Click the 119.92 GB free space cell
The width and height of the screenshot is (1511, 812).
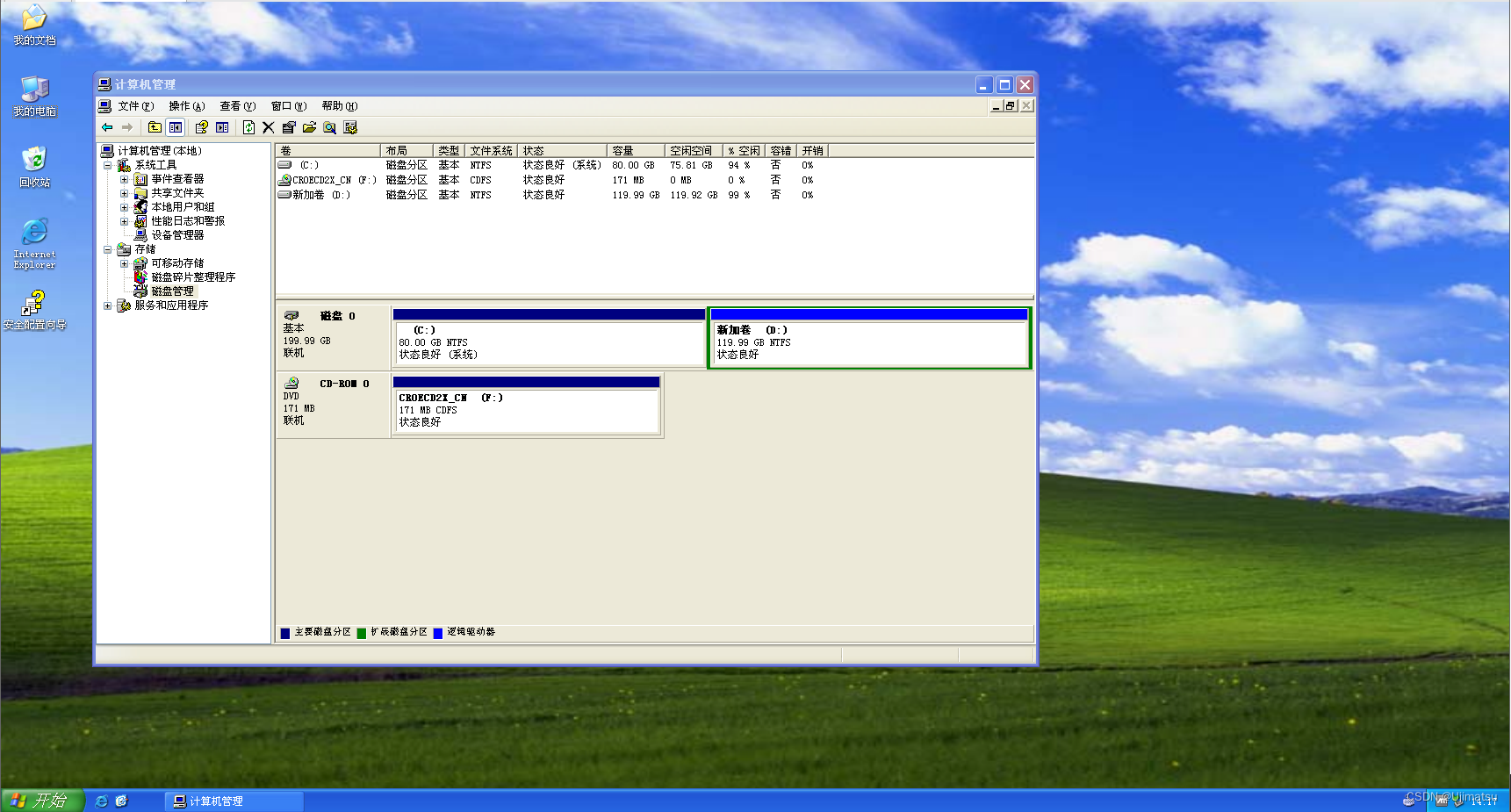[x=694, y=195]
